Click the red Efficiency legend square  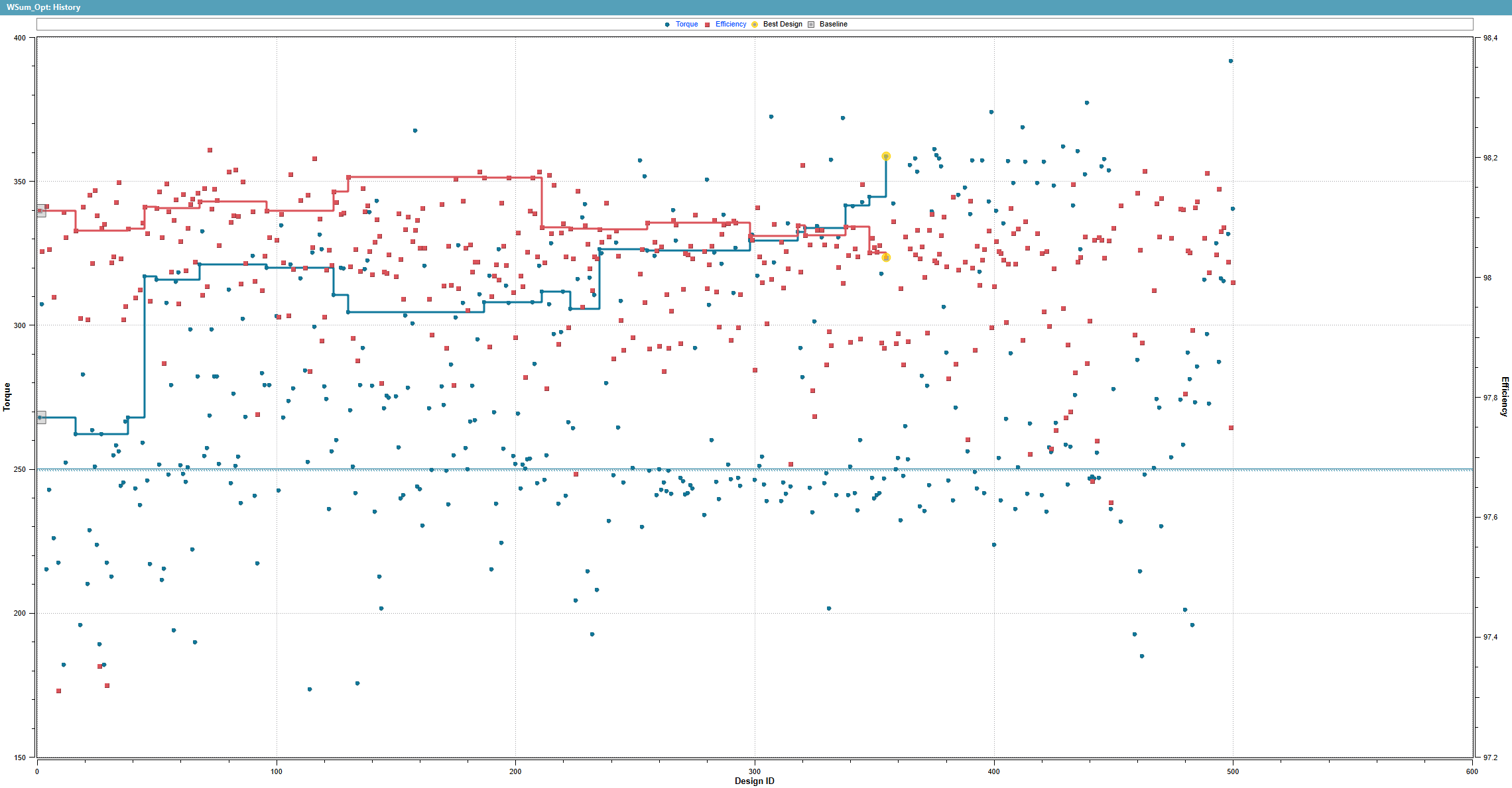[x=708, y=25]
